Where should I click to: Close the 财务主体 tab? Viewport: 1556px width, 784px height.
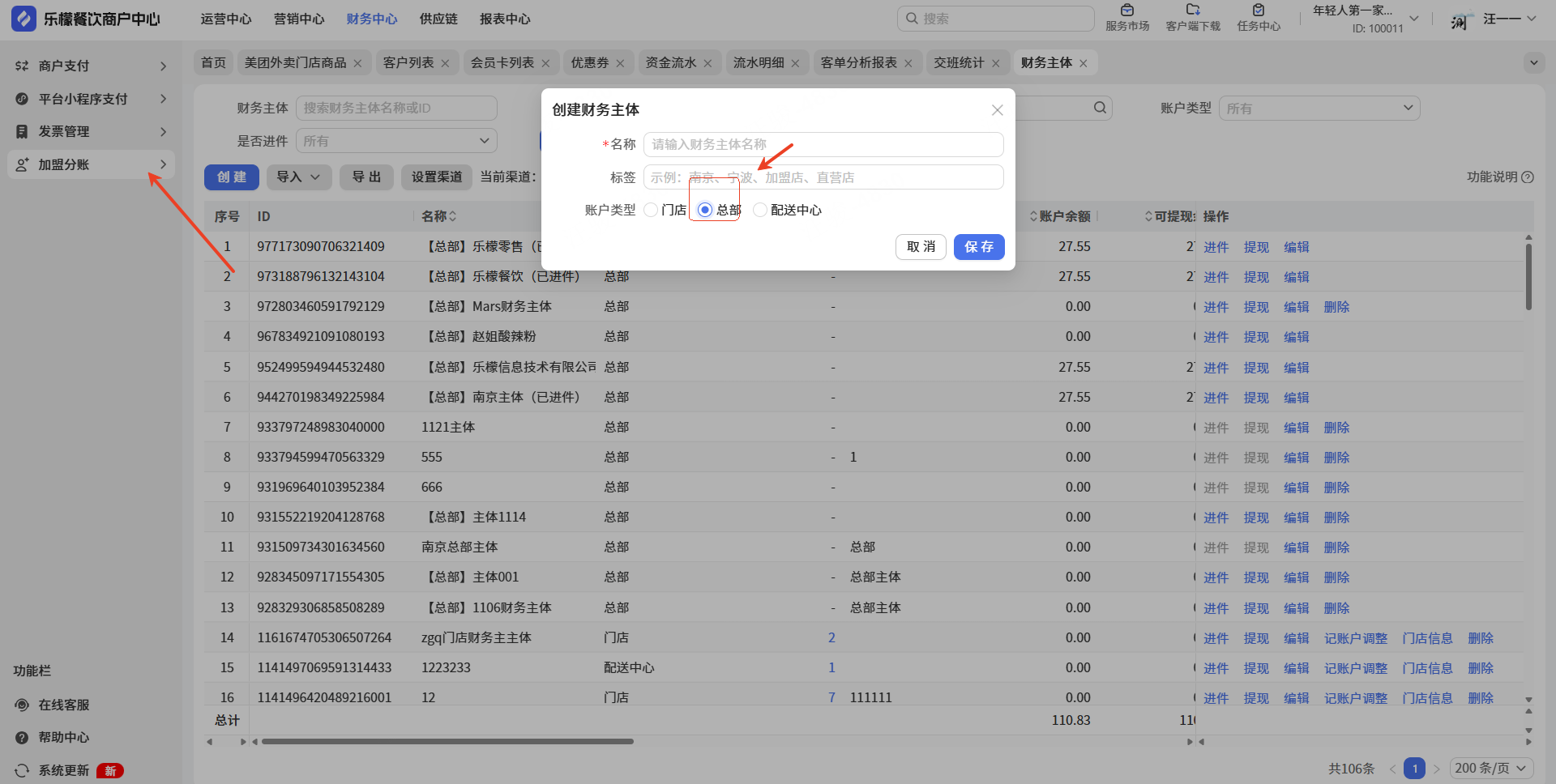1083,63
